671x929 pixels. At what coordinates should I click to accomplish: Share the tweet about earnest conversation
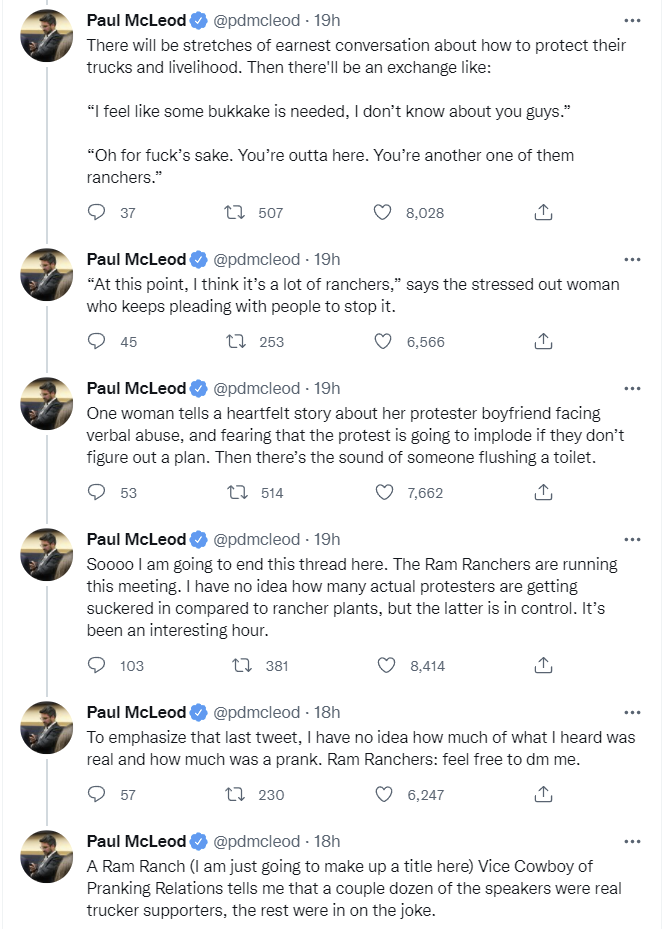pyautogui.click(x=543, y=212)
